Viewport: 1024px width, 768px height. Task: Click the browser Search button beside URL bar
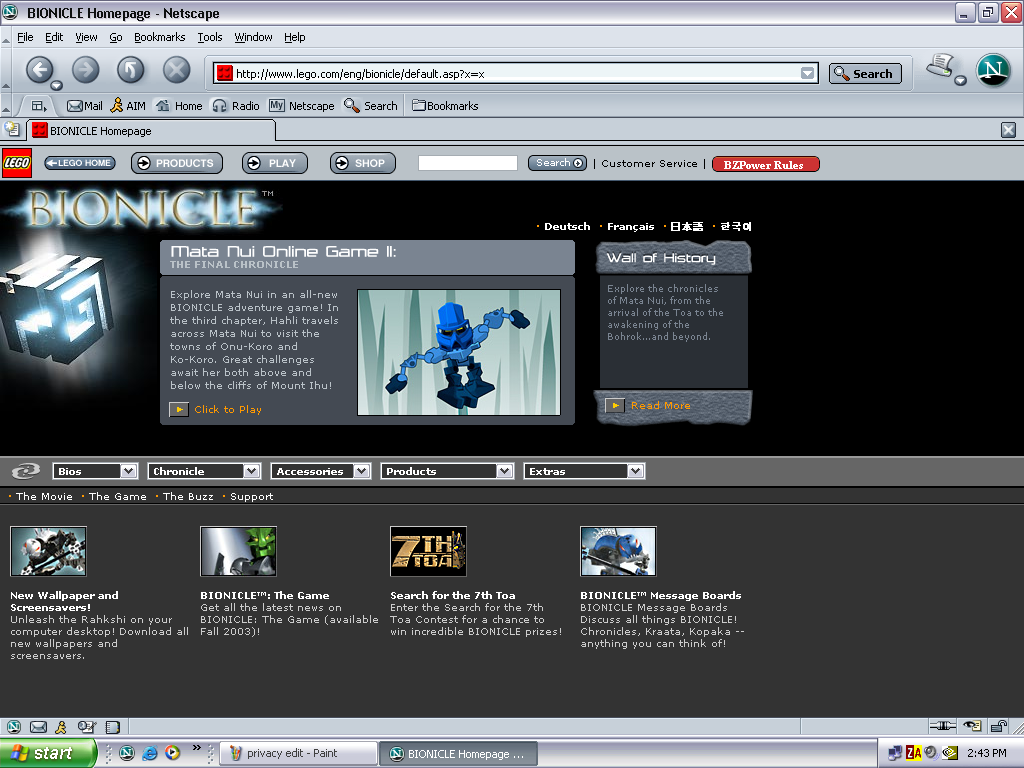coord(865,74)
